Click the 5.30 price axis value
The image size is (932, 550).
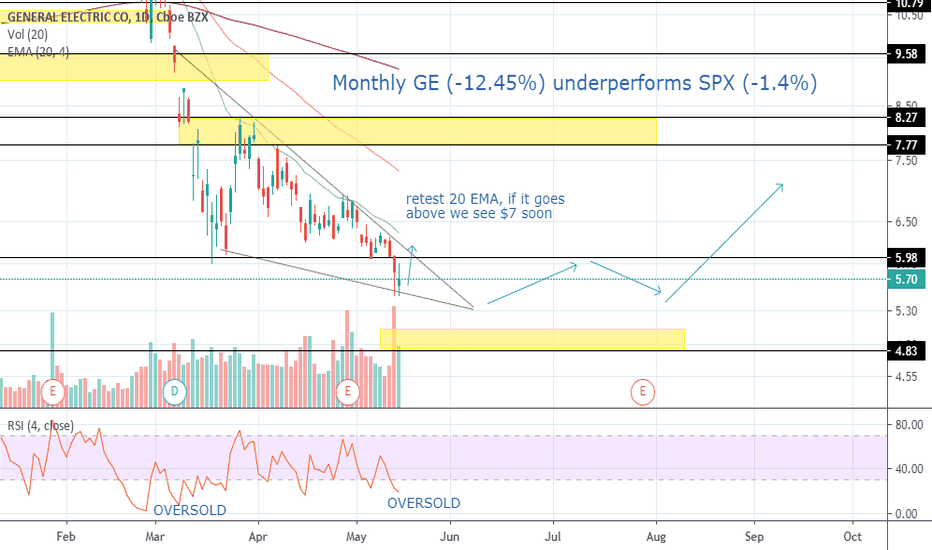pos(906,311)
